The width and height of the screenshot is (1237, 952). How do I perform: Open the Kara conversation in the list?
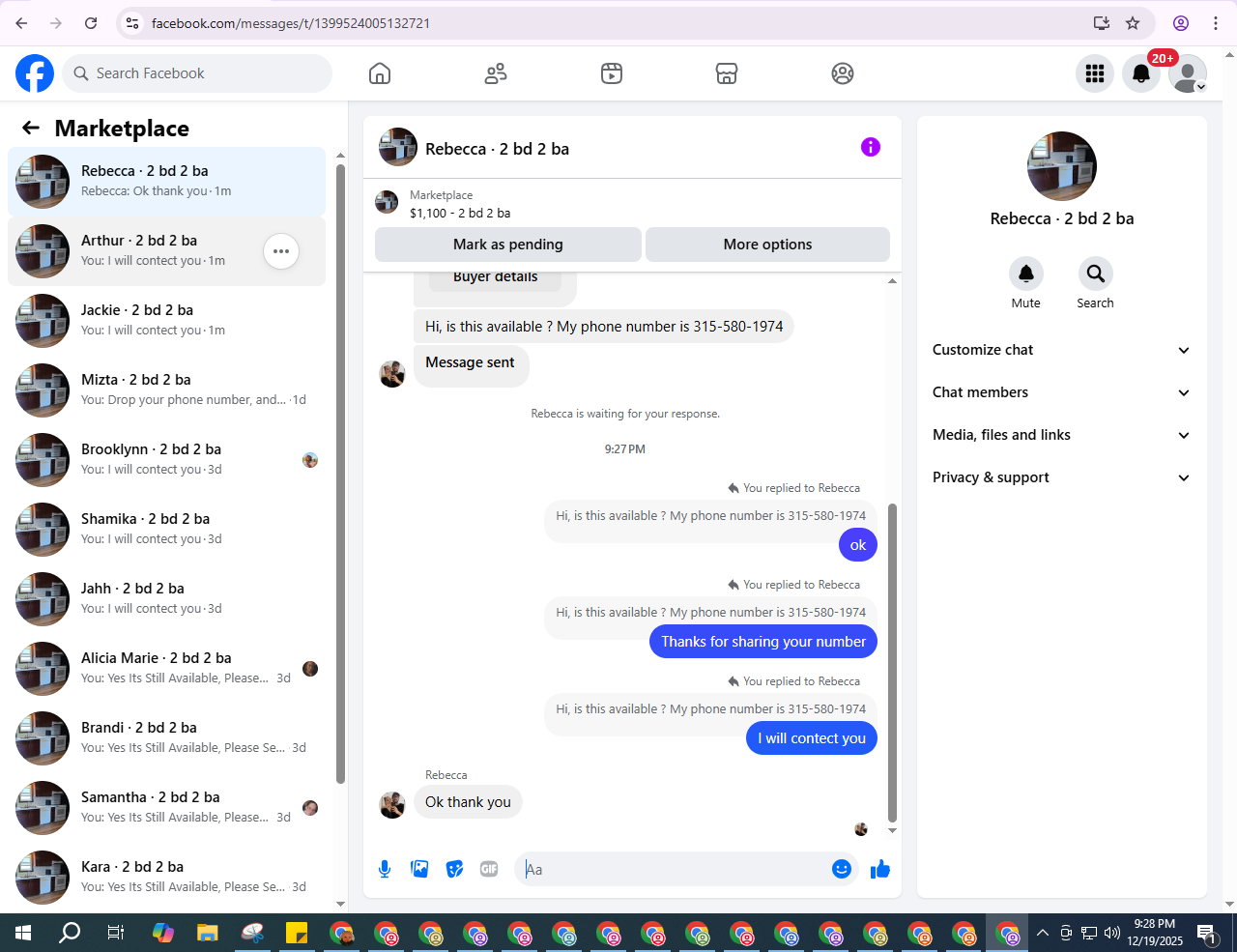click(166, 878)
